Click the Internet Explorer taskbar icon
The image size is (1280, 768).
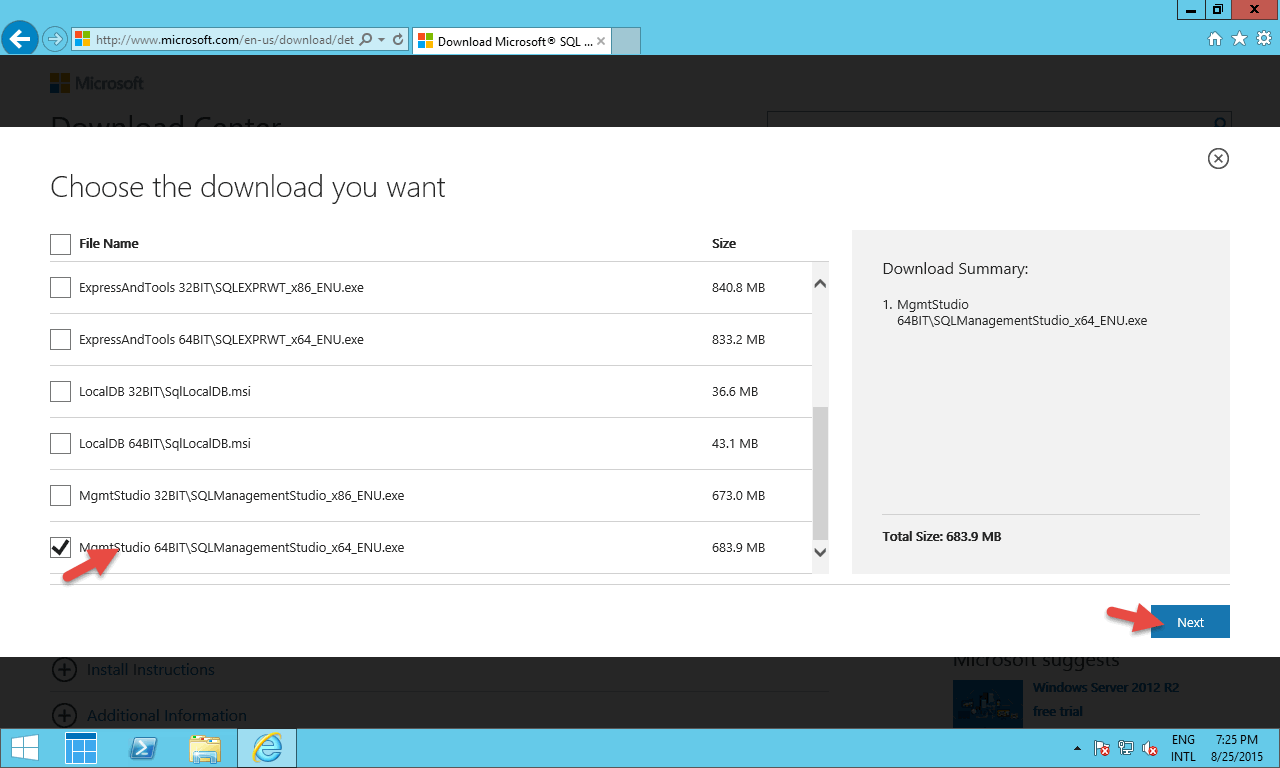(267, 748)
